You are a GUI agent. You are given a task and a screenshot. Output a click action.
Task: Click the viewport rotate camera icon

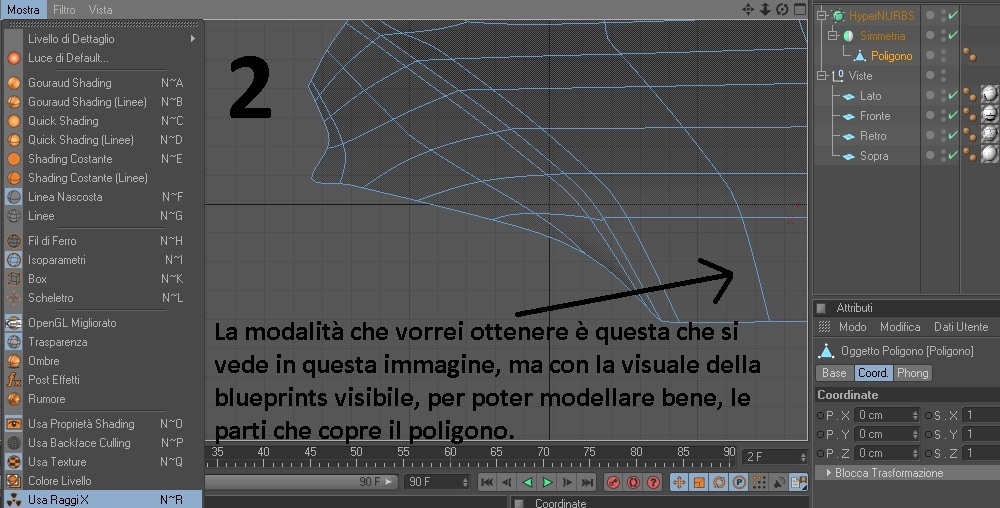pos(782,10)
